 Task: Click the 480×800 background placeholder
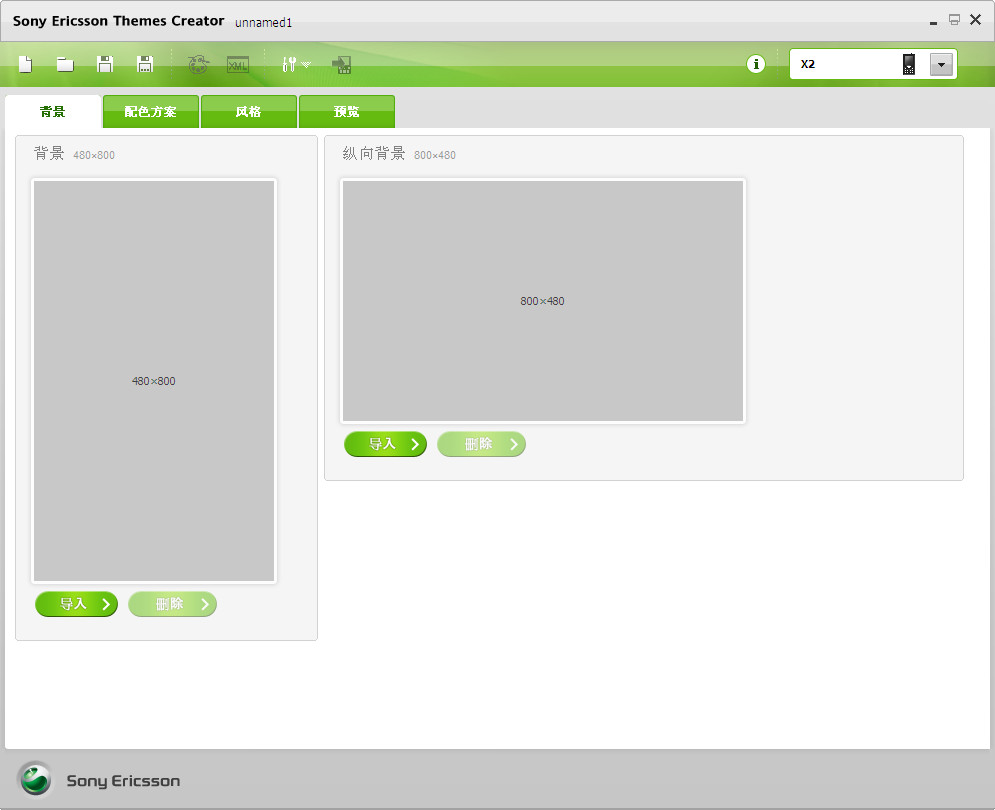click(x=153, y=380)
